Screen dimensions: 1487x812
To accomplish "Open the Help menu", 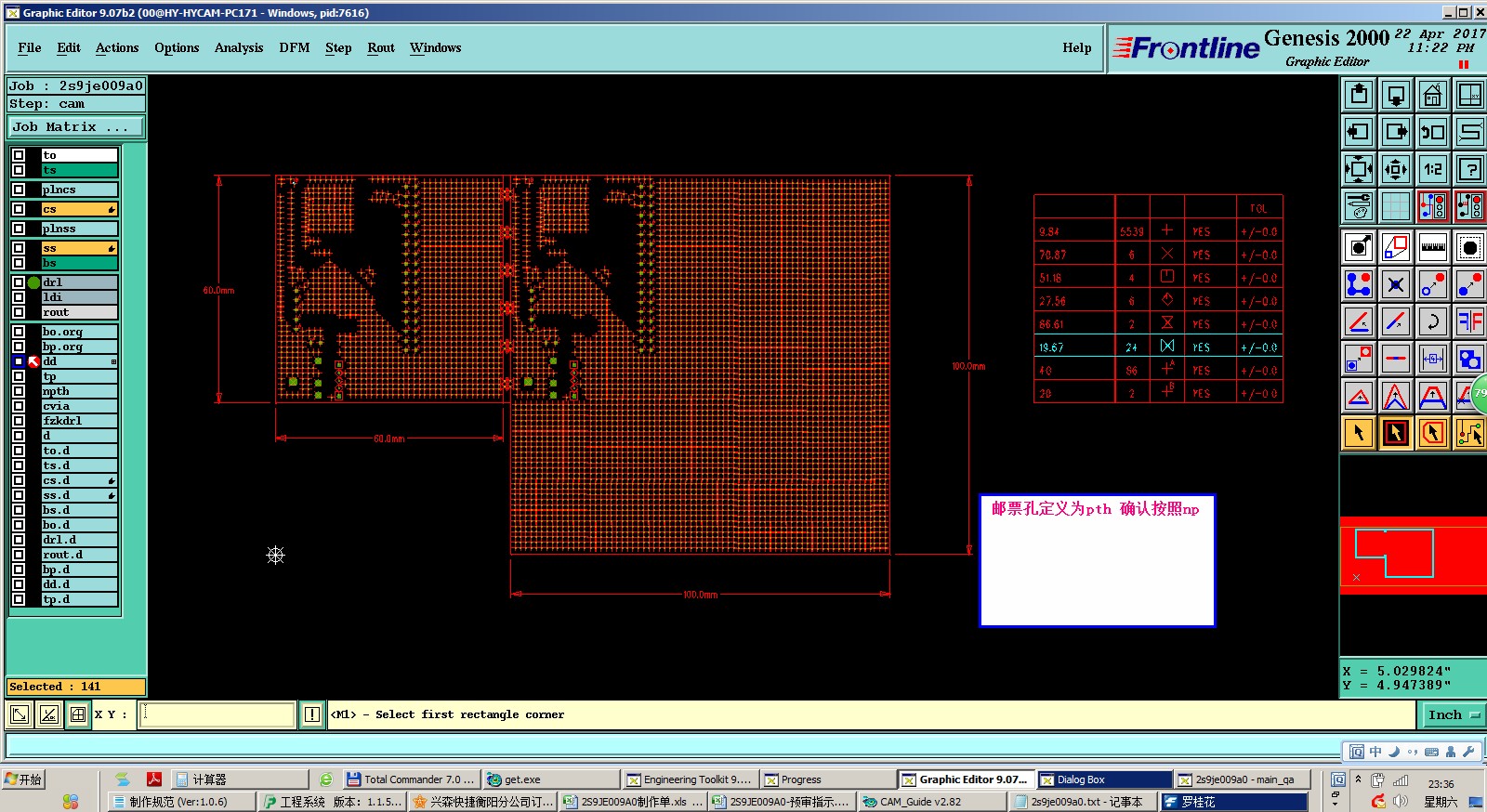I will (1077, 48).
